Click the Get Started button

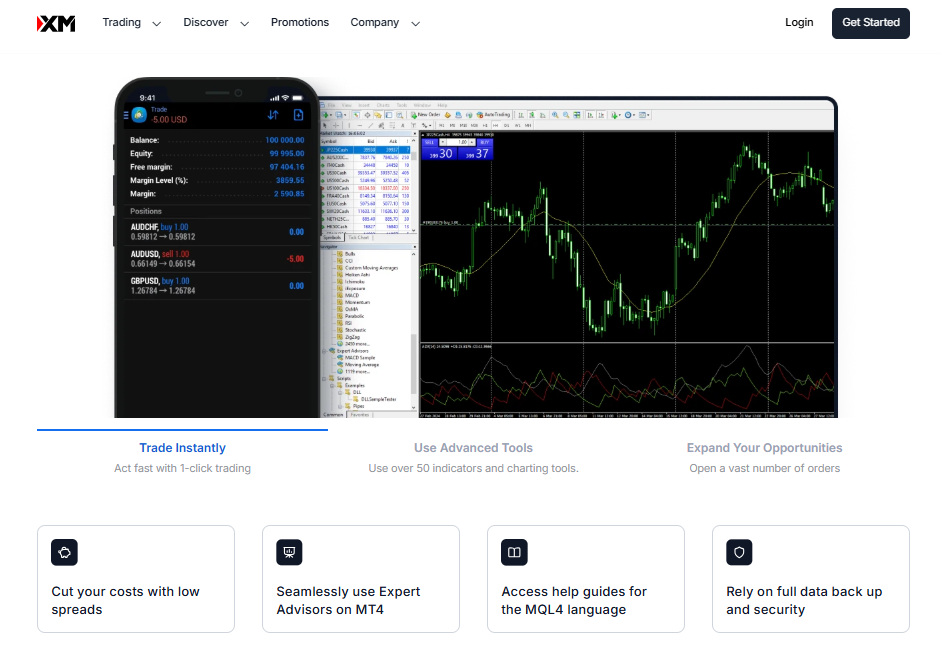870,23
